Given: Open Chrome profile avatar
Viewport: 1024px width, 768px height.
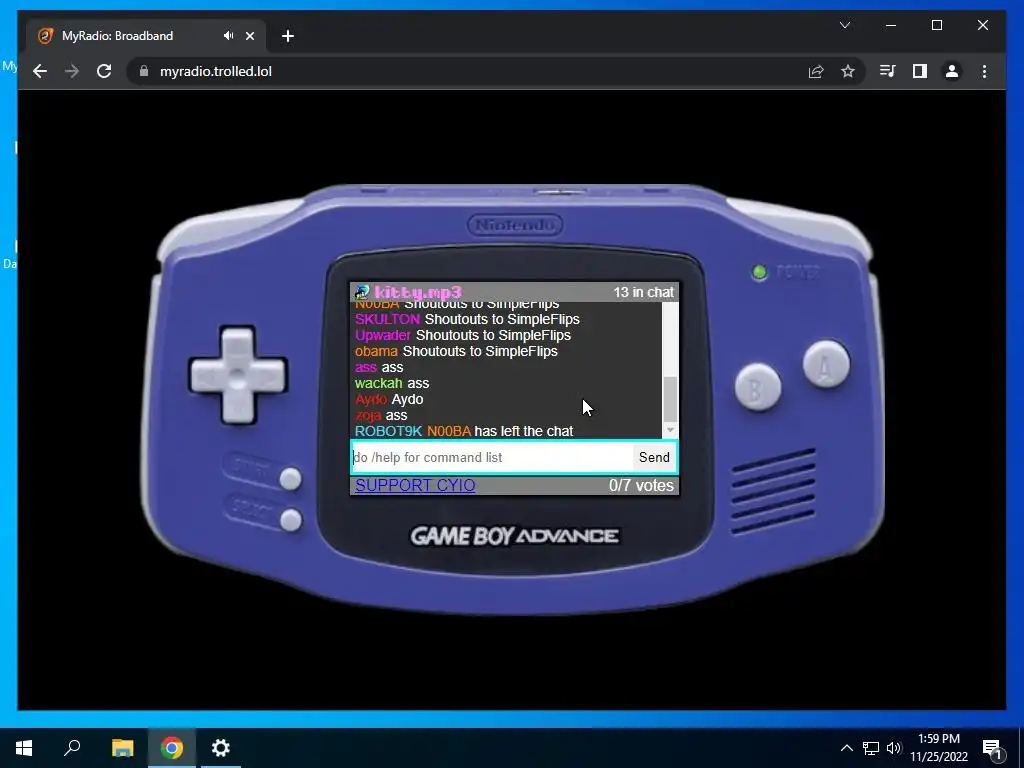Looking at the screenshot, I should (952, 71).
